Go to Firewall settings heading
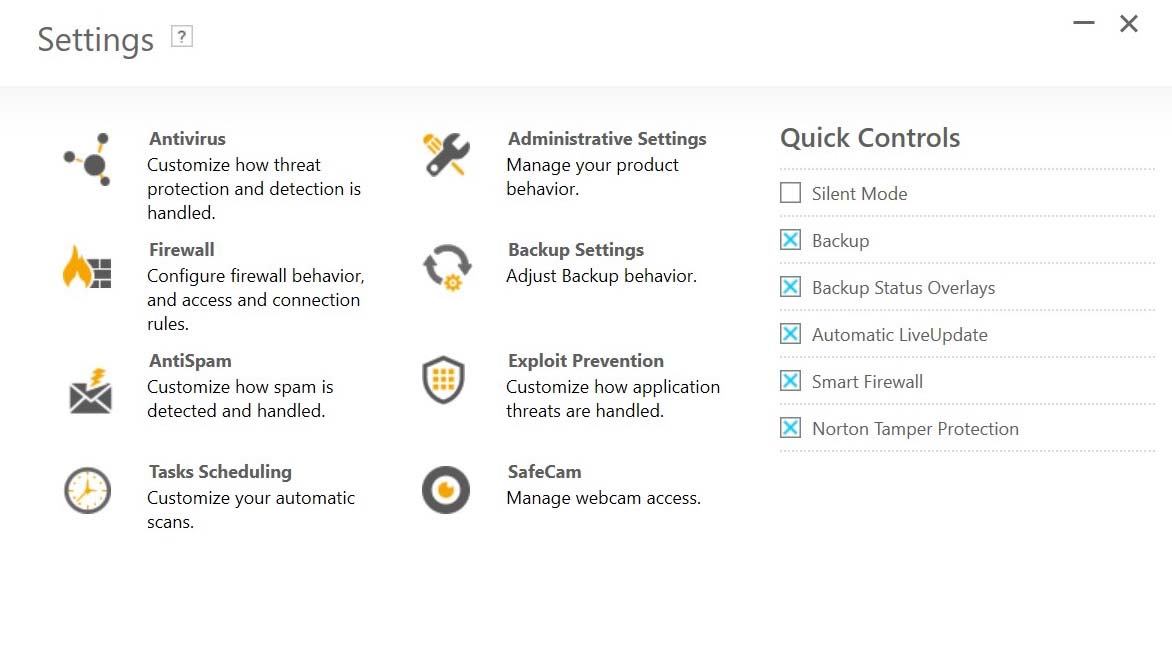1172x660 pixels. point(182,250)
